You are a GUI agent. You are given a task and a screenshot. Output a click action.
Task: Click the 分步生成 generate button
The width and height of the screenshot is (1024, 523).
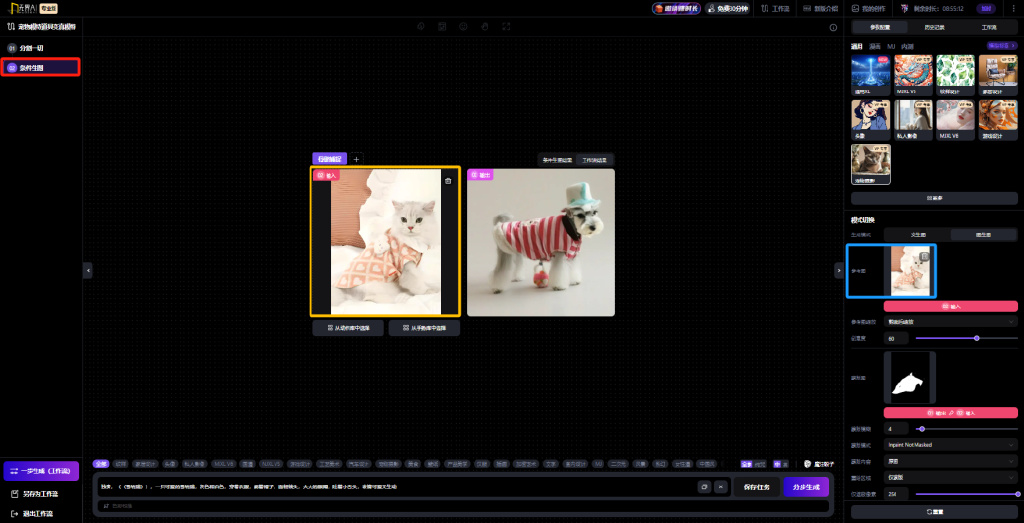pyautogui.click(x=806, y=487)
